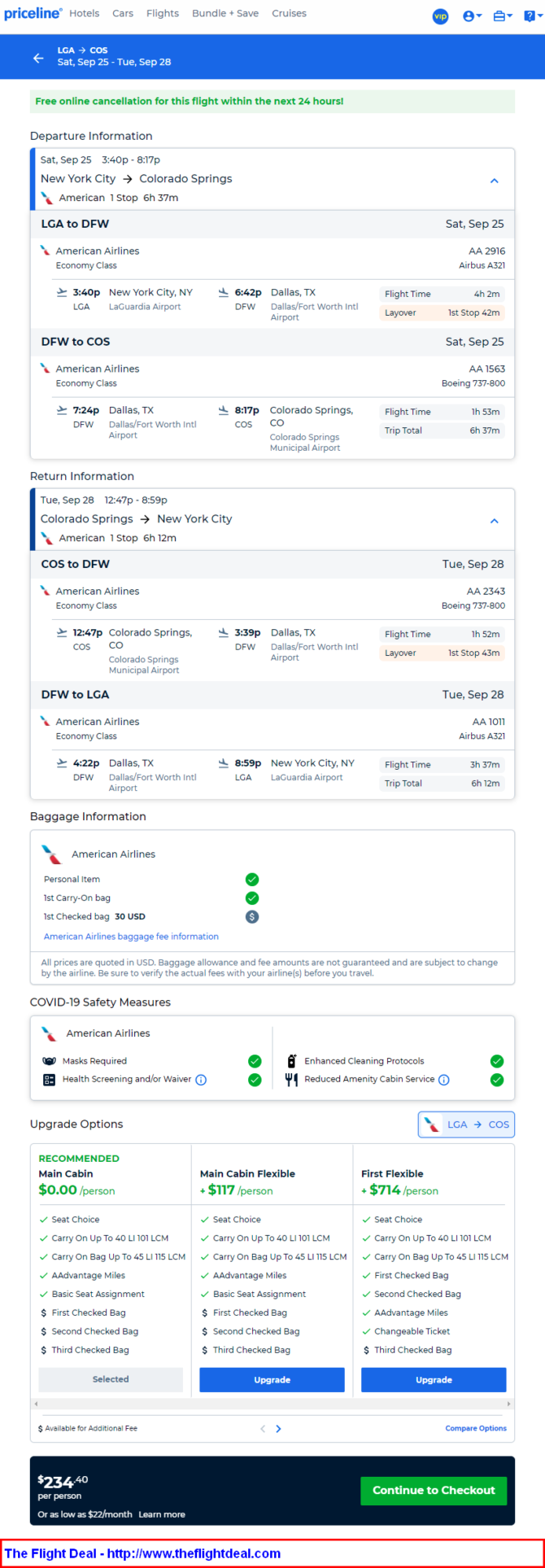Open the help question mark icon
This screenshot has height=1568, width=545.
[x=530, y=16]
